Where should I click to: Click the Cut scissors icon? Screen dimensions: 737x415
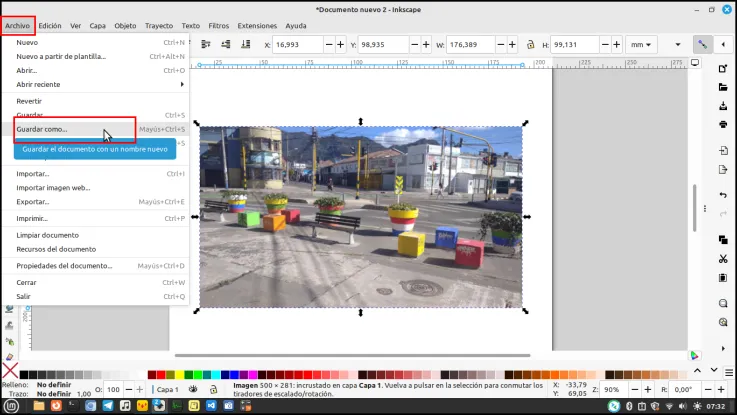(x=723, y=258)
